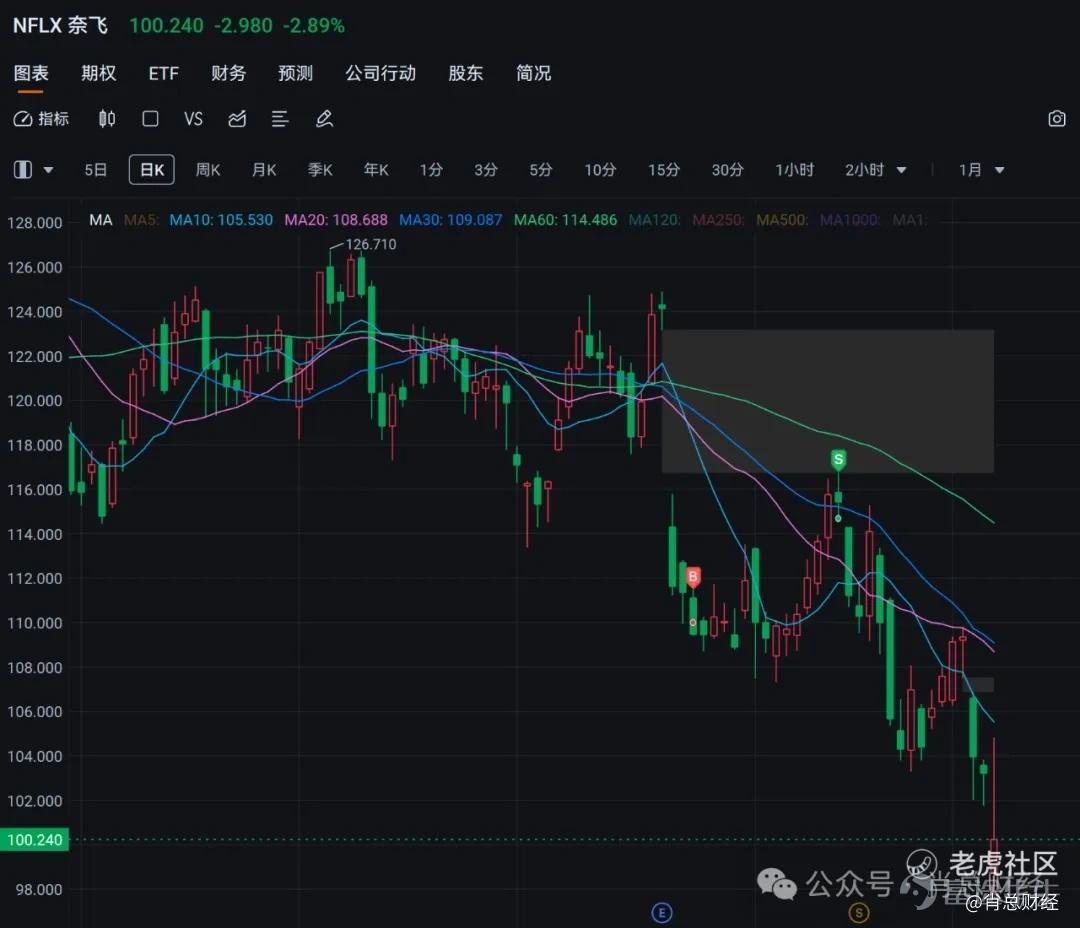Open the 指标 indicators panel
Viewport: 1080px width, 928px height.
[41, 119]
